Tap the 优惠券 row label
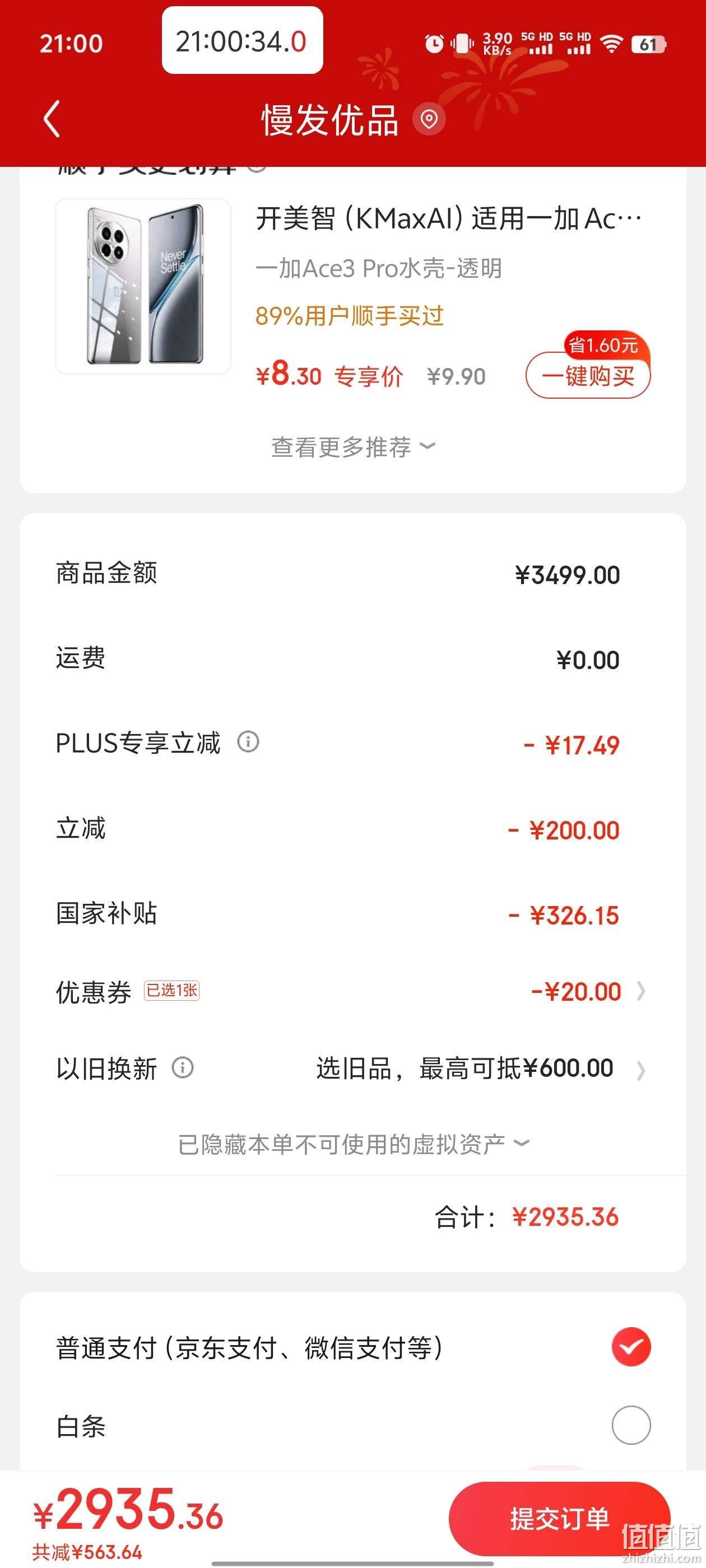 [x=93, y=992]
